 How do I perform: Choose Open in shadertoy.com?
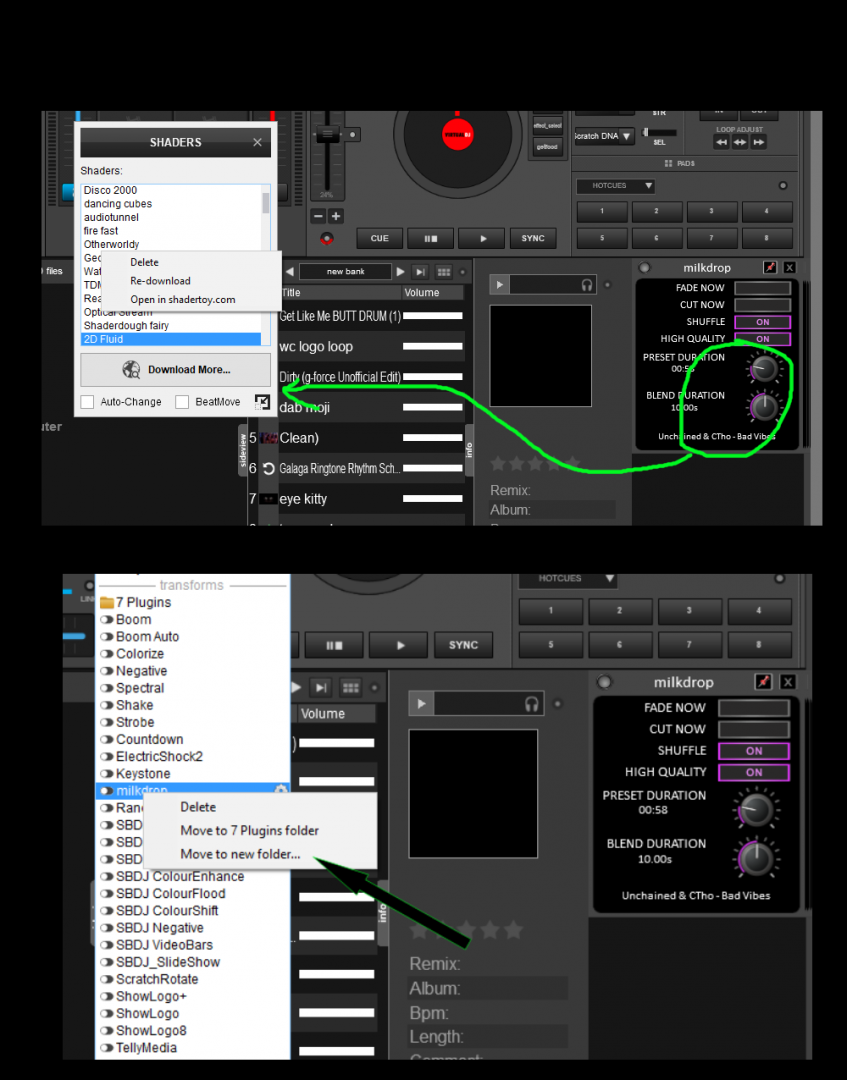[183, 300]
